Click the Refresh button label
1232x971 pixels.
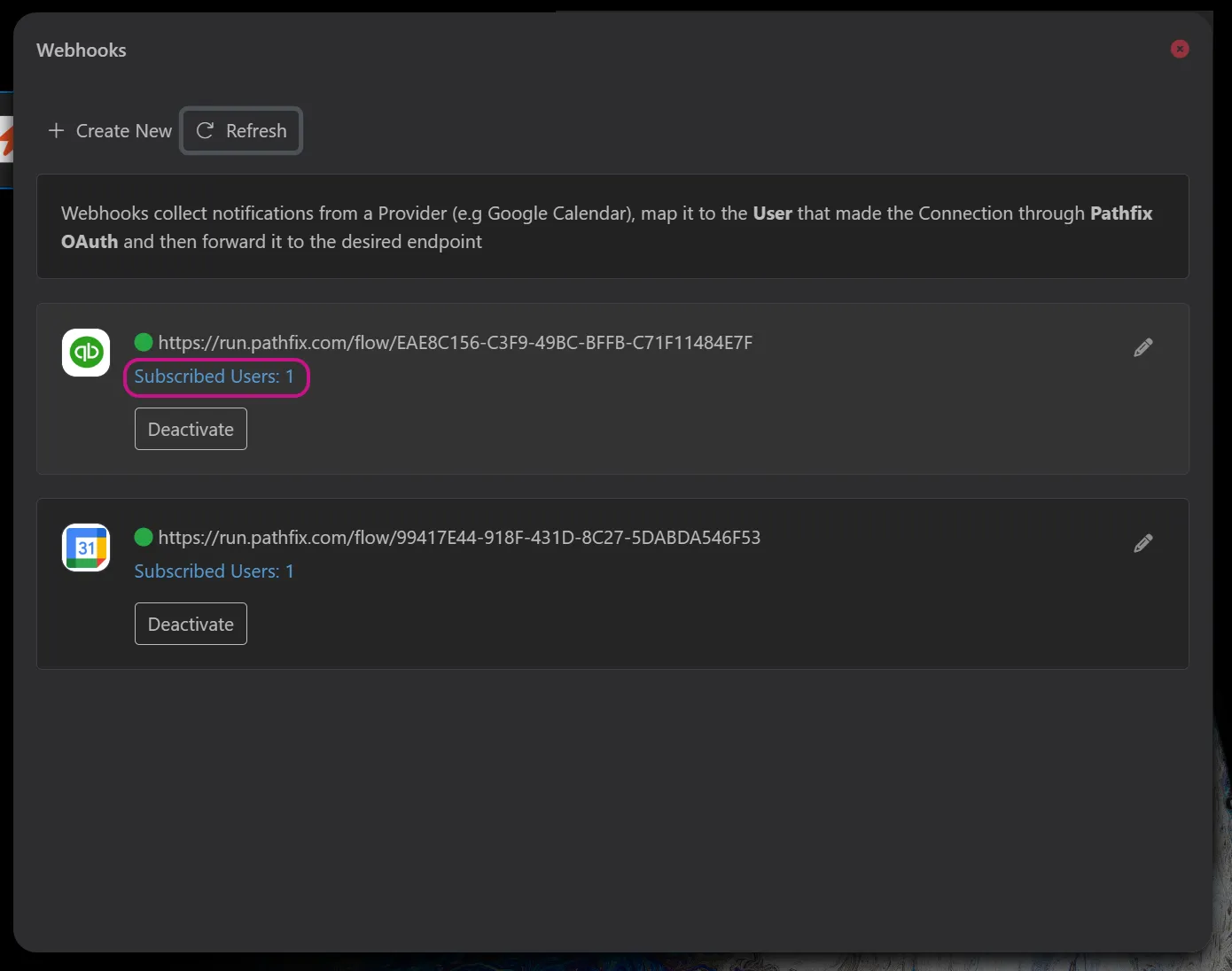tap(256, 130)
